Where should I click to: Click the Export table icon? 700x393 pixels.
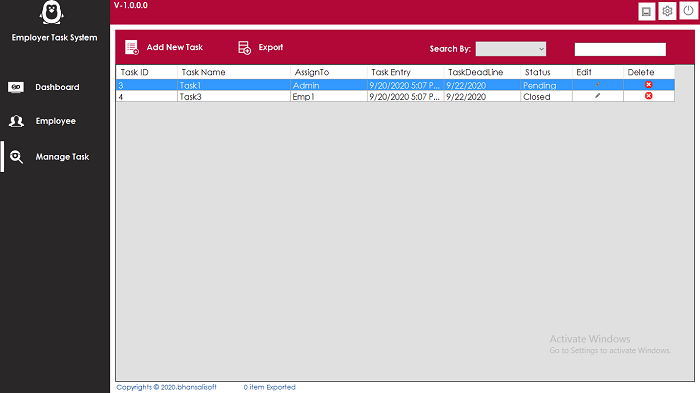[244, 47]
